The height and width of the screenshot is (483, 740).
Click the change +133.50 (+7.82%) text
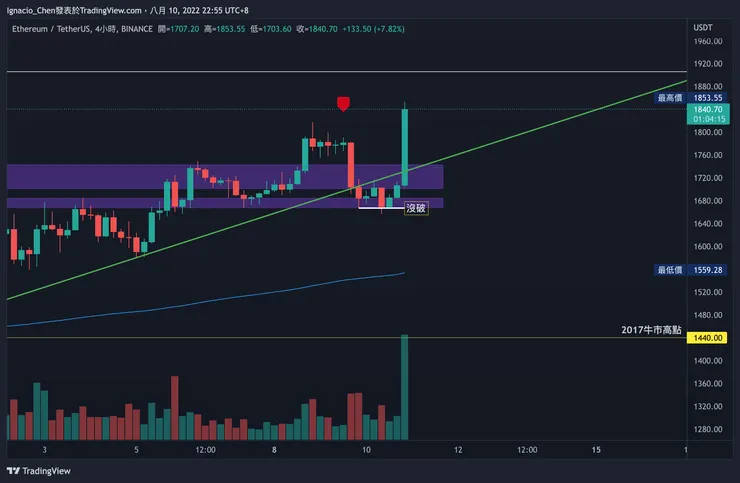tap(373, 29)
